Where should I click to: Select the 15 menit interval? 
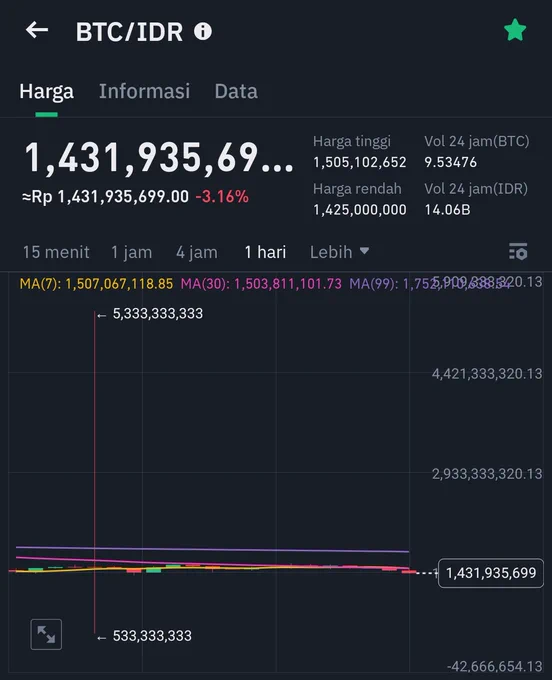click(x=56, y=252)
